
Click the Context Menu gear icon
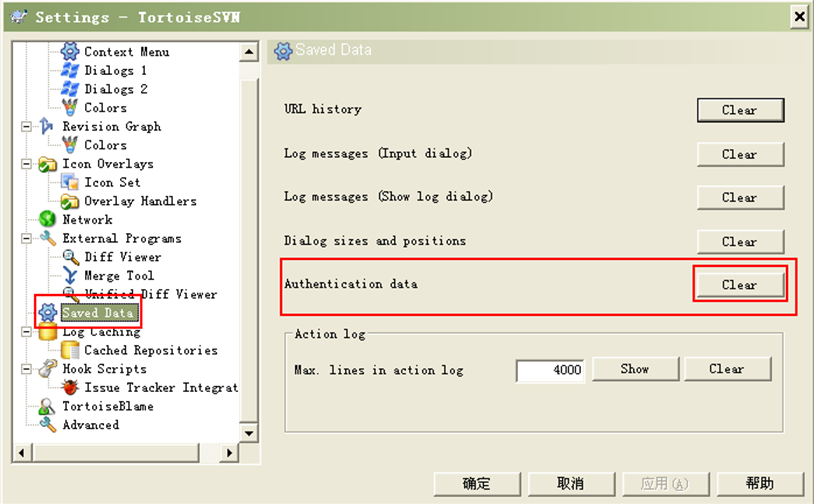pos(70,51)
